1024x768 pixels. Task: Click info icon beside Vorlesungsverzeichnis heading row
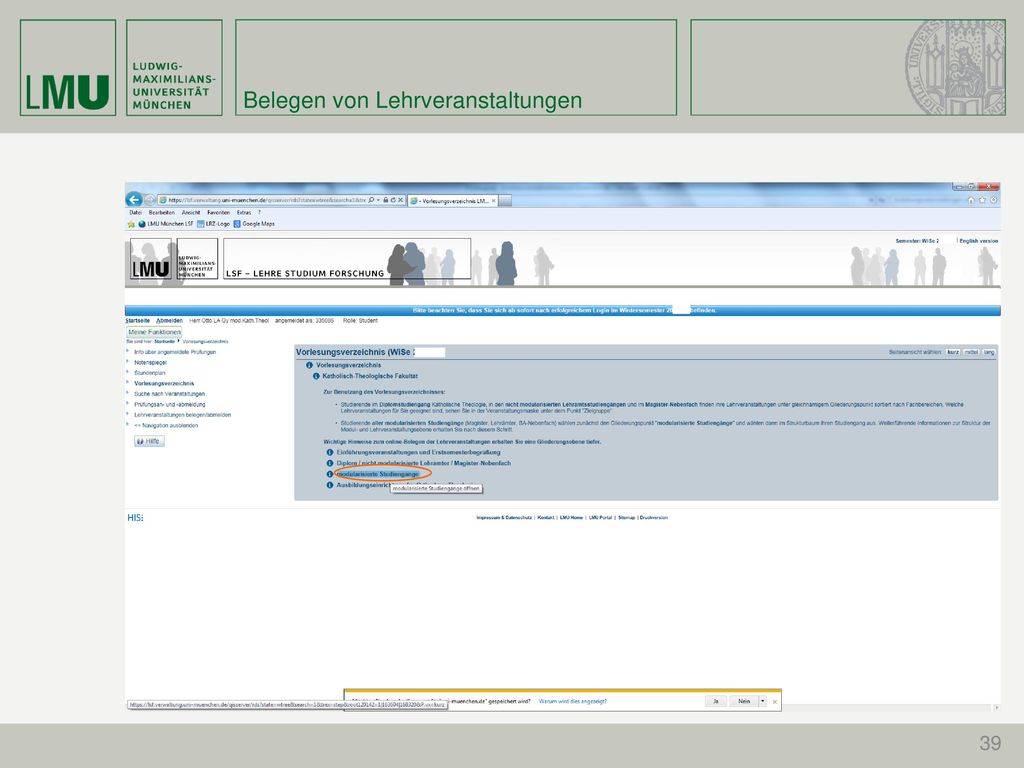310,365
